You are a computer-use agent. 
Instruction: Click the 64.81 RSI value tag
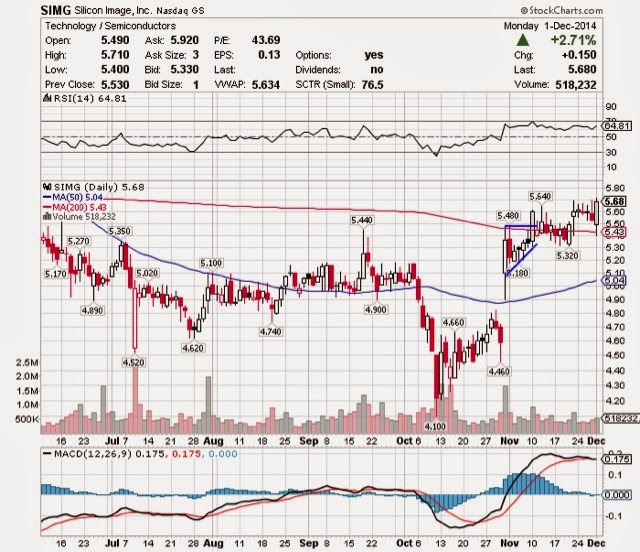point(616,126)
